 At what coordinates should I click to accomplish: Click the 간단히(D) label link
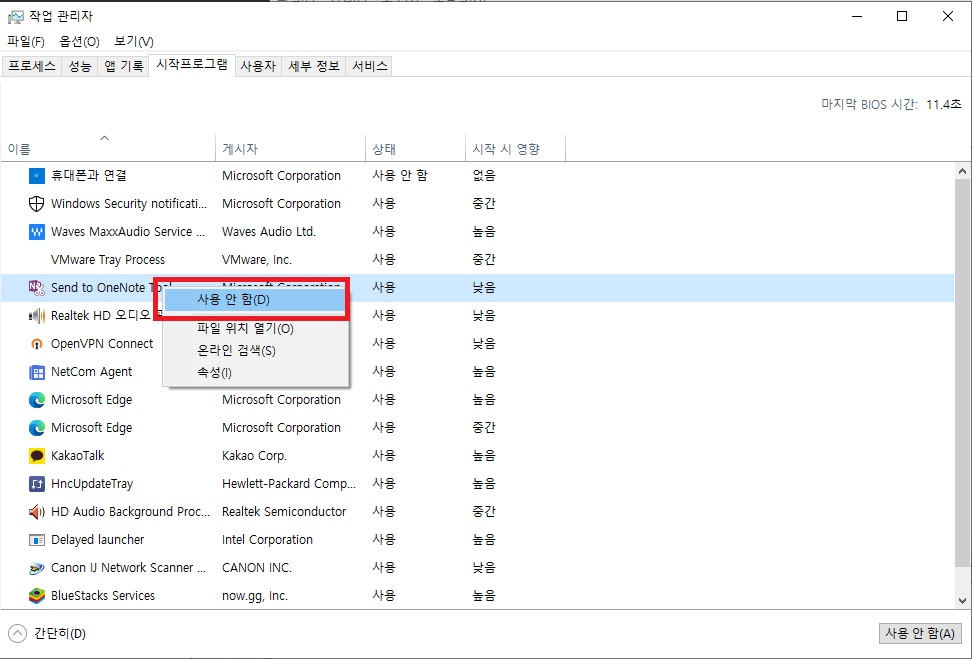pyautogui.click(x=60, y=634)
